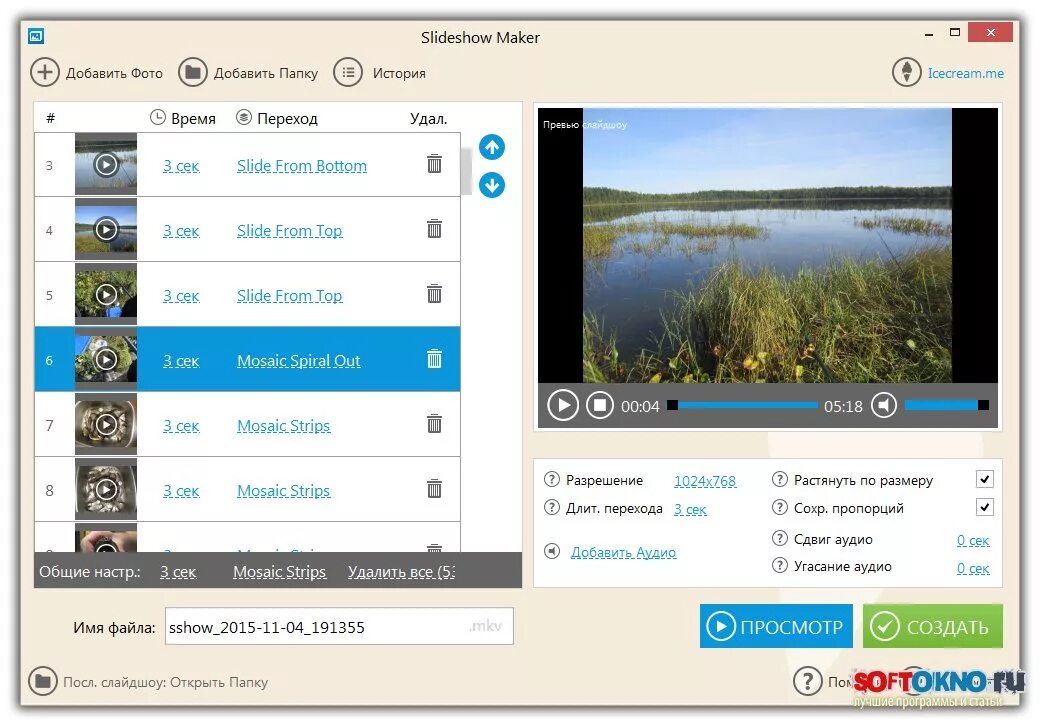
Task: Change transition duration 3 сек in settings
Action: tap(690, 509)
